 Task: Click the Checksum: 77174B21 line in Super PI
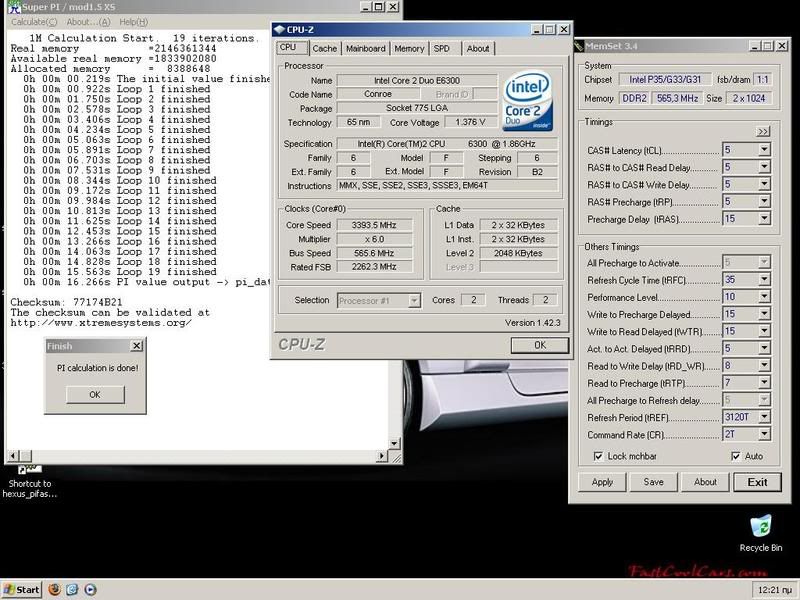[x=66, y=302]
